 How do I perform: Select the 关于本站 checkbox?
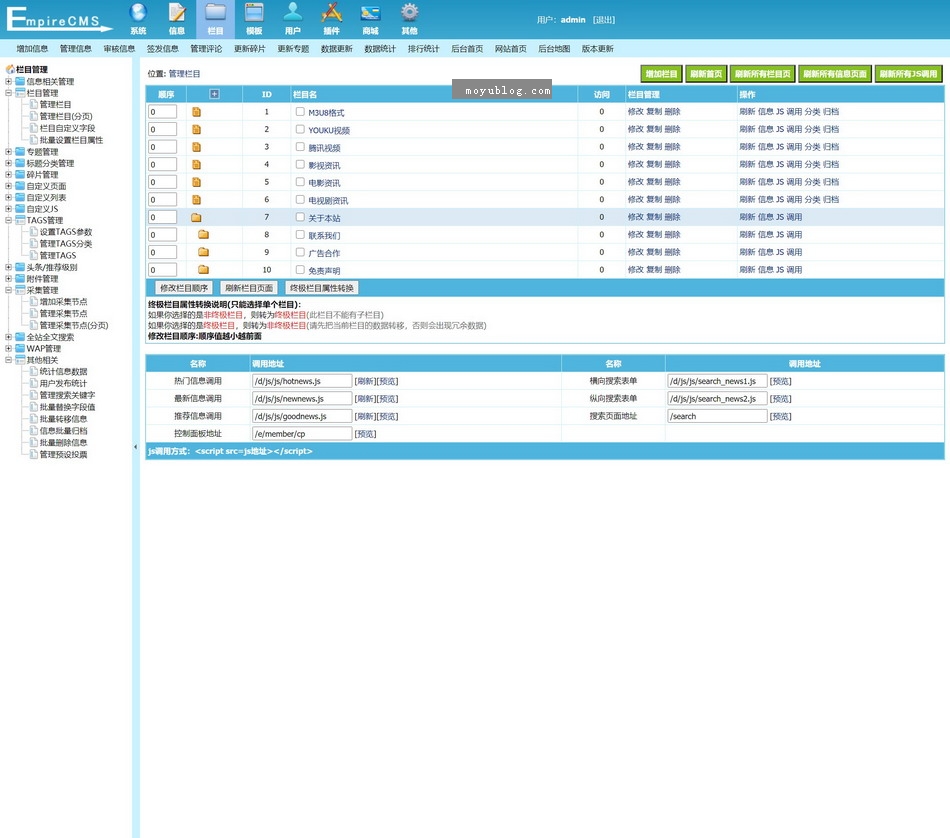coord(300,217)
